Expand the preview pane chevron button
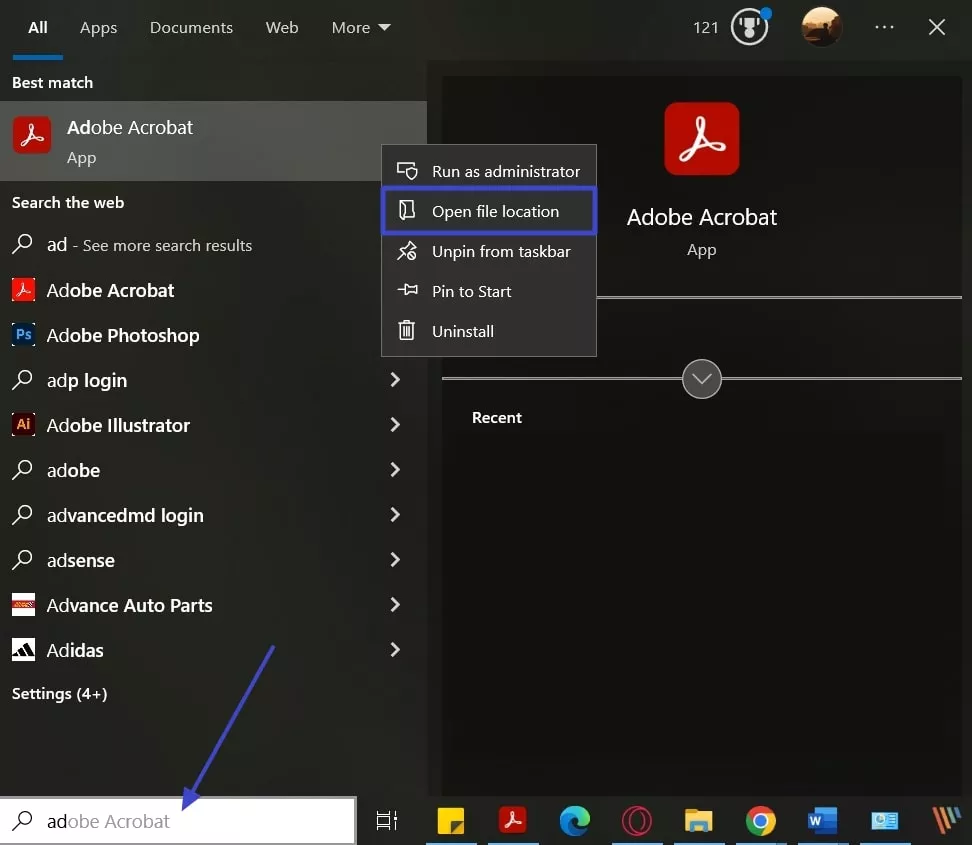This screenshot has width=972, height=845. click(701, 379)
